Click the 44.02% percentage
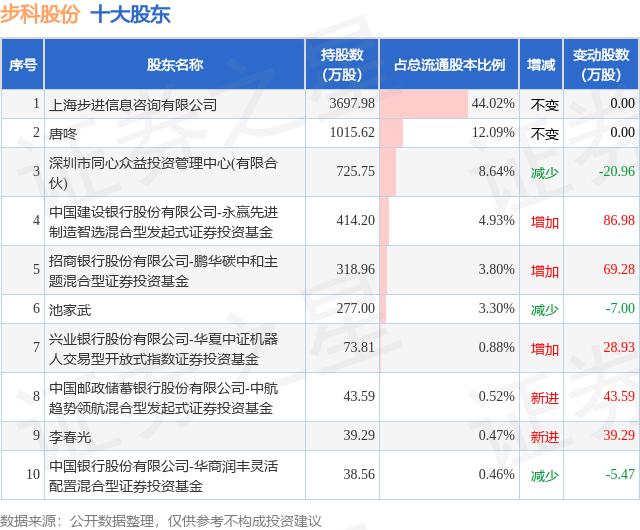Viewport: 640px width, 530px height. pyautogui.click(x=493, y=103)
